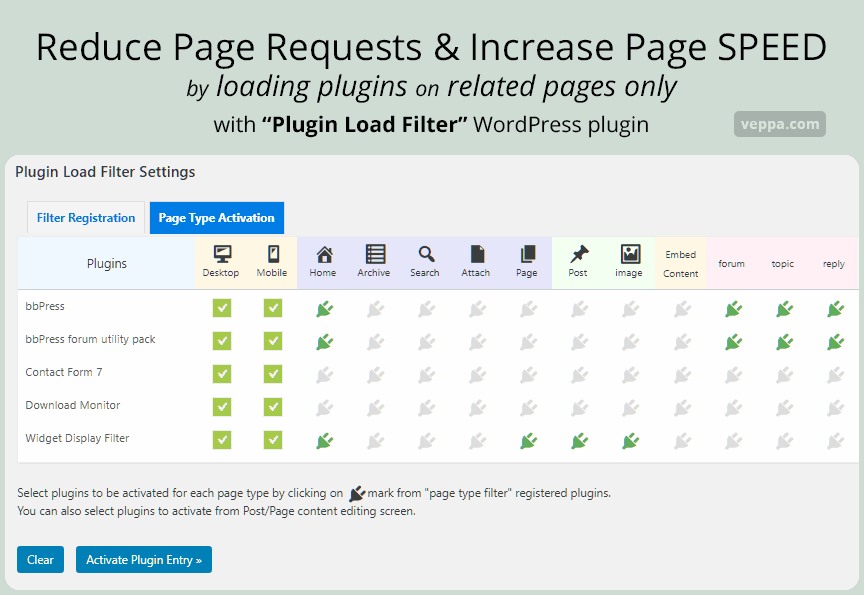Click the Mobile column header

(x=272, y=262)
